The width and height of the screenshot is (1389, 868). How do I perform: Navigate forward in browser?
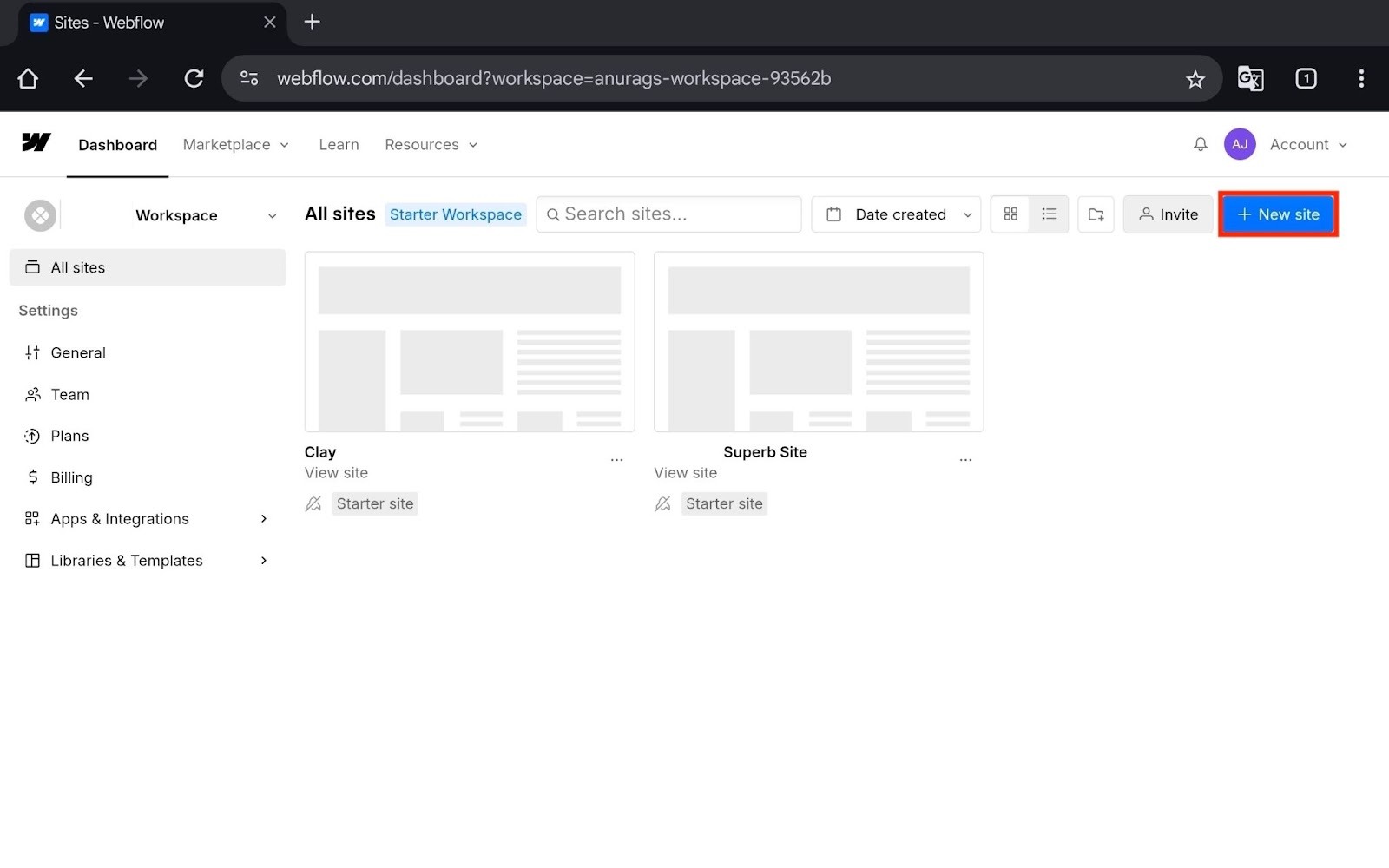pyautogui.click(x=138, y=79)
